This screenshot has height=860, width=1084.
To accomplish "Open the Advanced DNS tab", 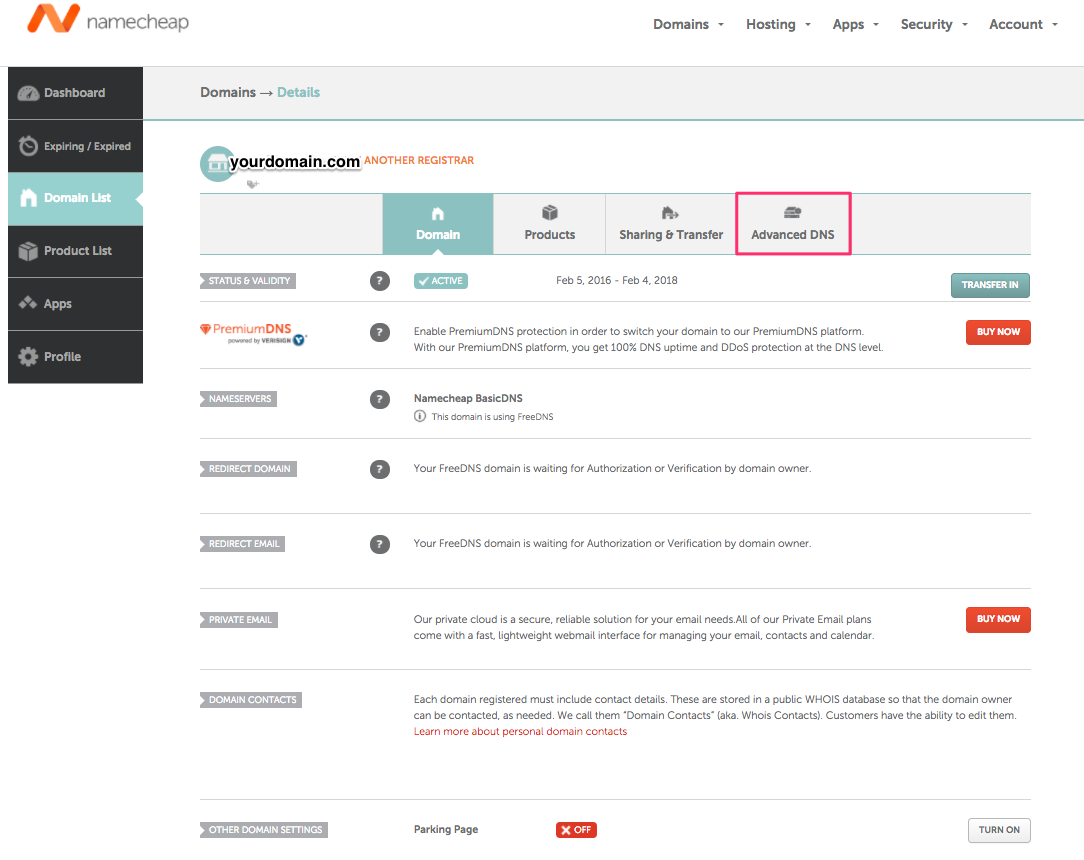I will click(x=793, y=224).
